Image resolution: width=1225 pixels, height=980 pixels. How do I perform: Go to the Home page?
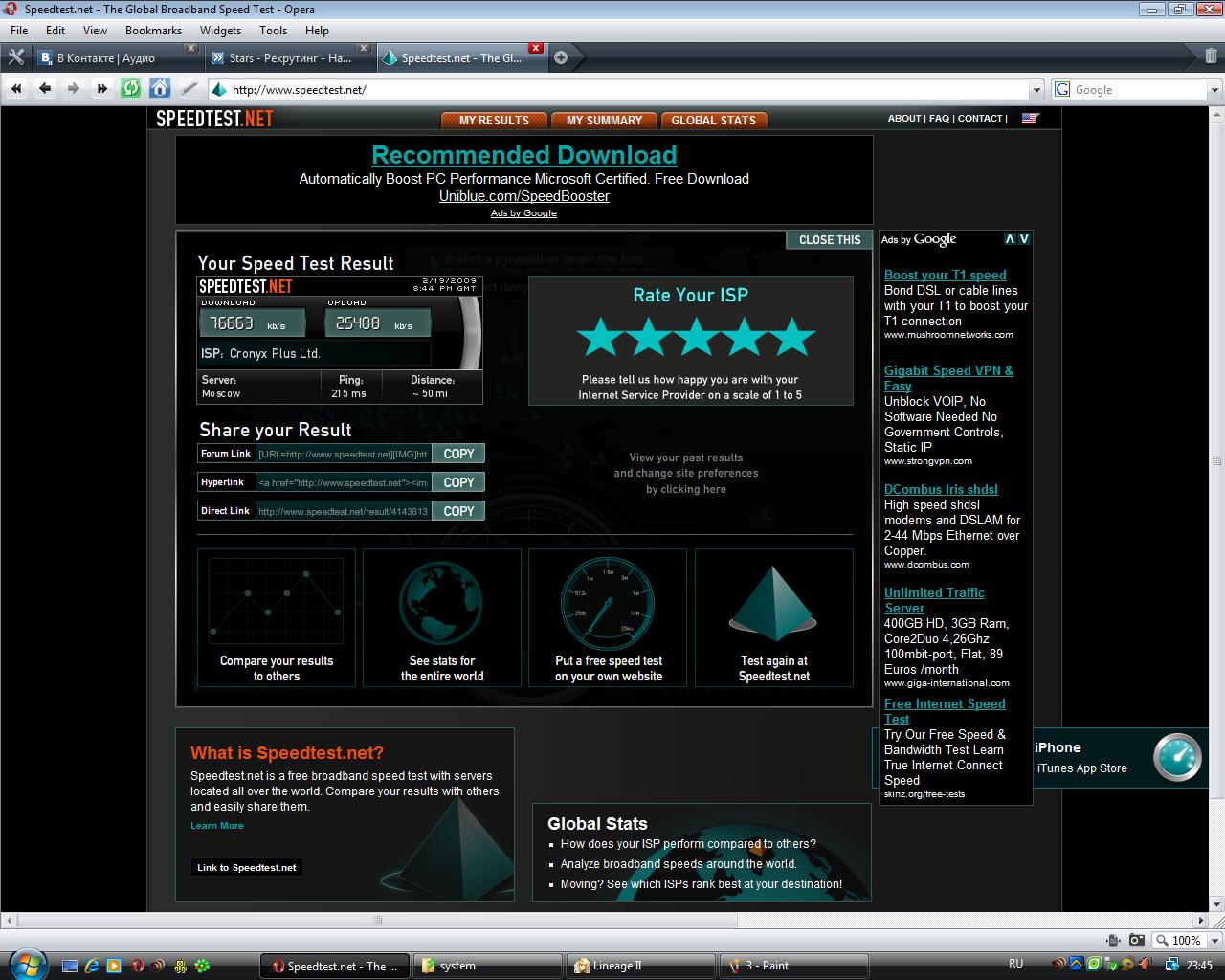160,89
